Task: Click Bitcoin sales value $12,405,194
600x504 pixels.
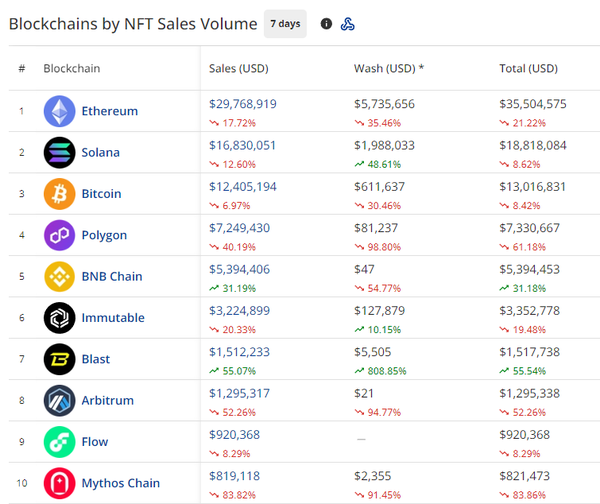Action: pos(243,187)
